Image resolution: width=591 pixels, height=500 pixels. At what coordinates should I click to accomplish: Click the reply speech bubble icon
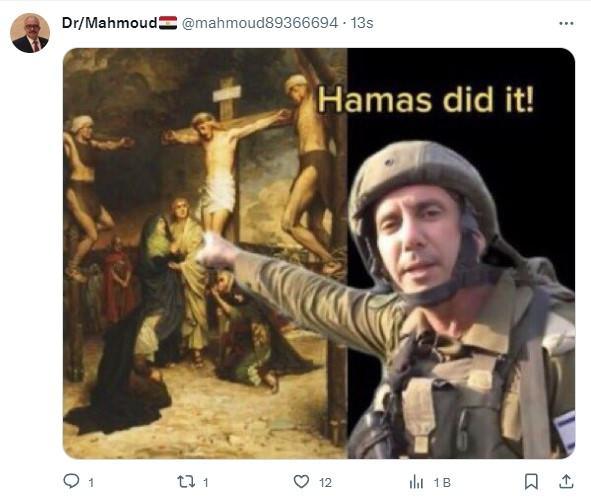pyautogui.click(x=71, y=481)
